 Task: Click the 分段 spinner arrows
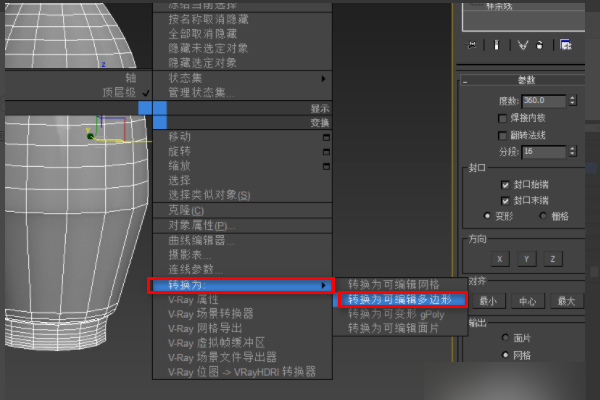pos(572,152)
